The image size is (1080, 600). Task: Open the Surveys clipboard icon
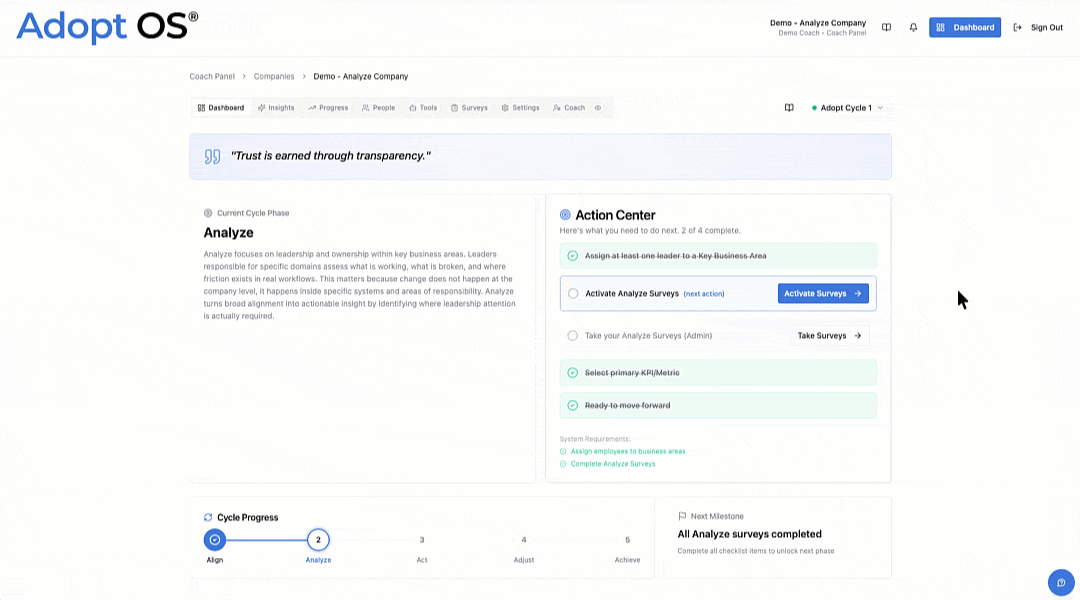click(x=454, y=107)
